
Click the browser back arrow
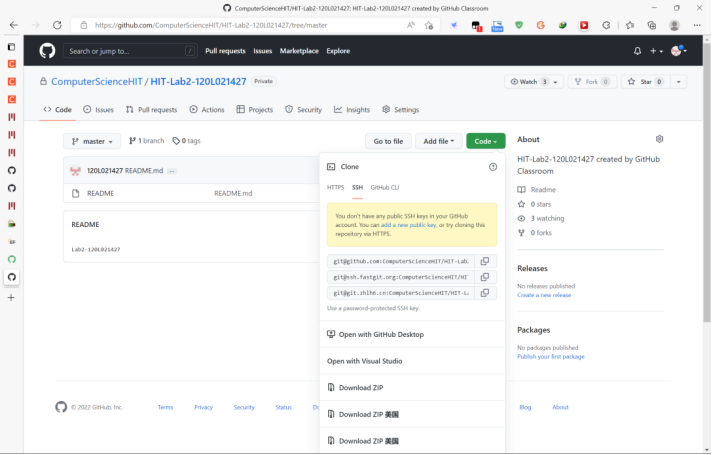(14, 25)
